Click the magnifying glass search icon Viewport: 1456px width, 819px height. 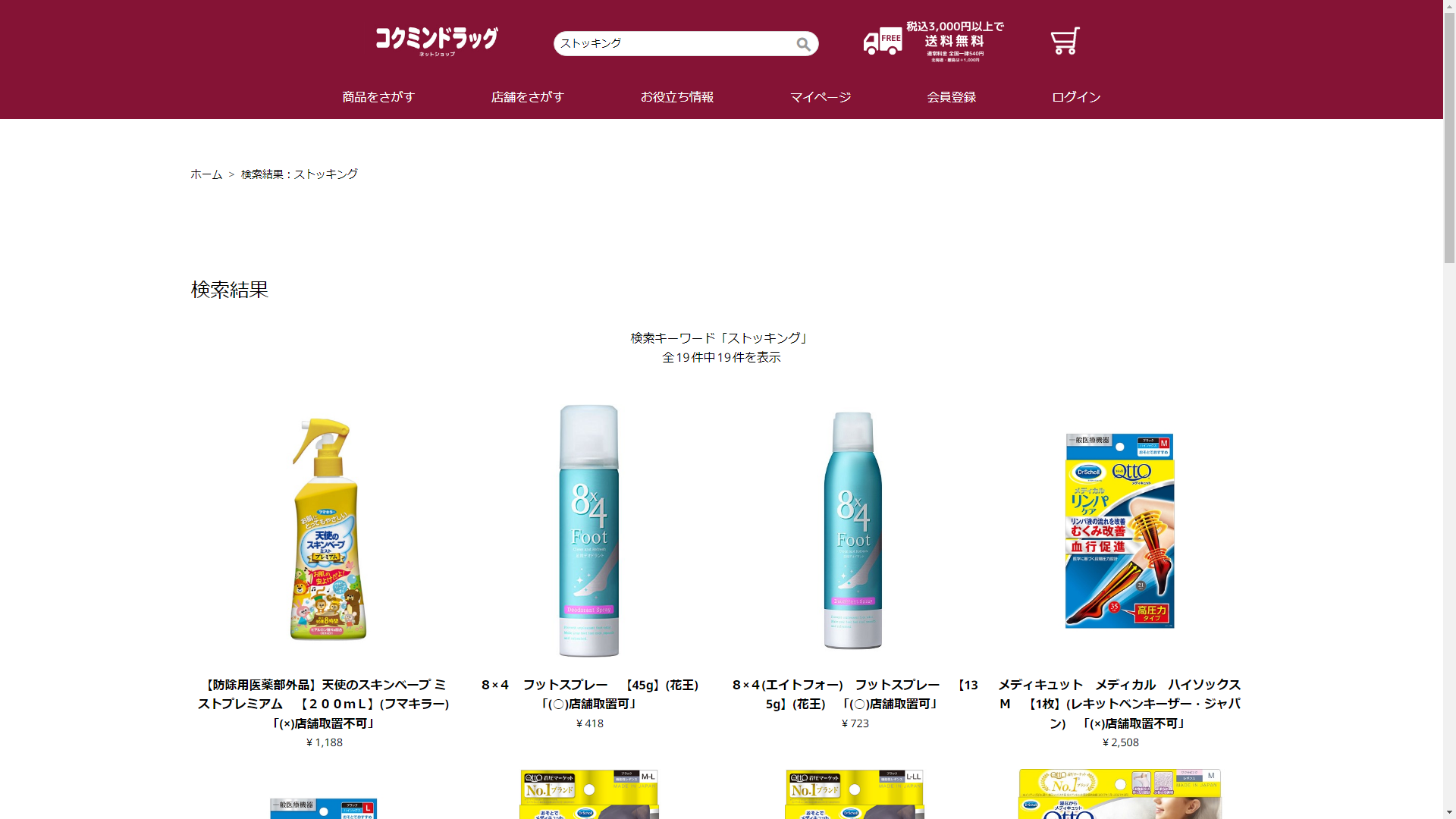pyautogui.click(x=803, y=44)
